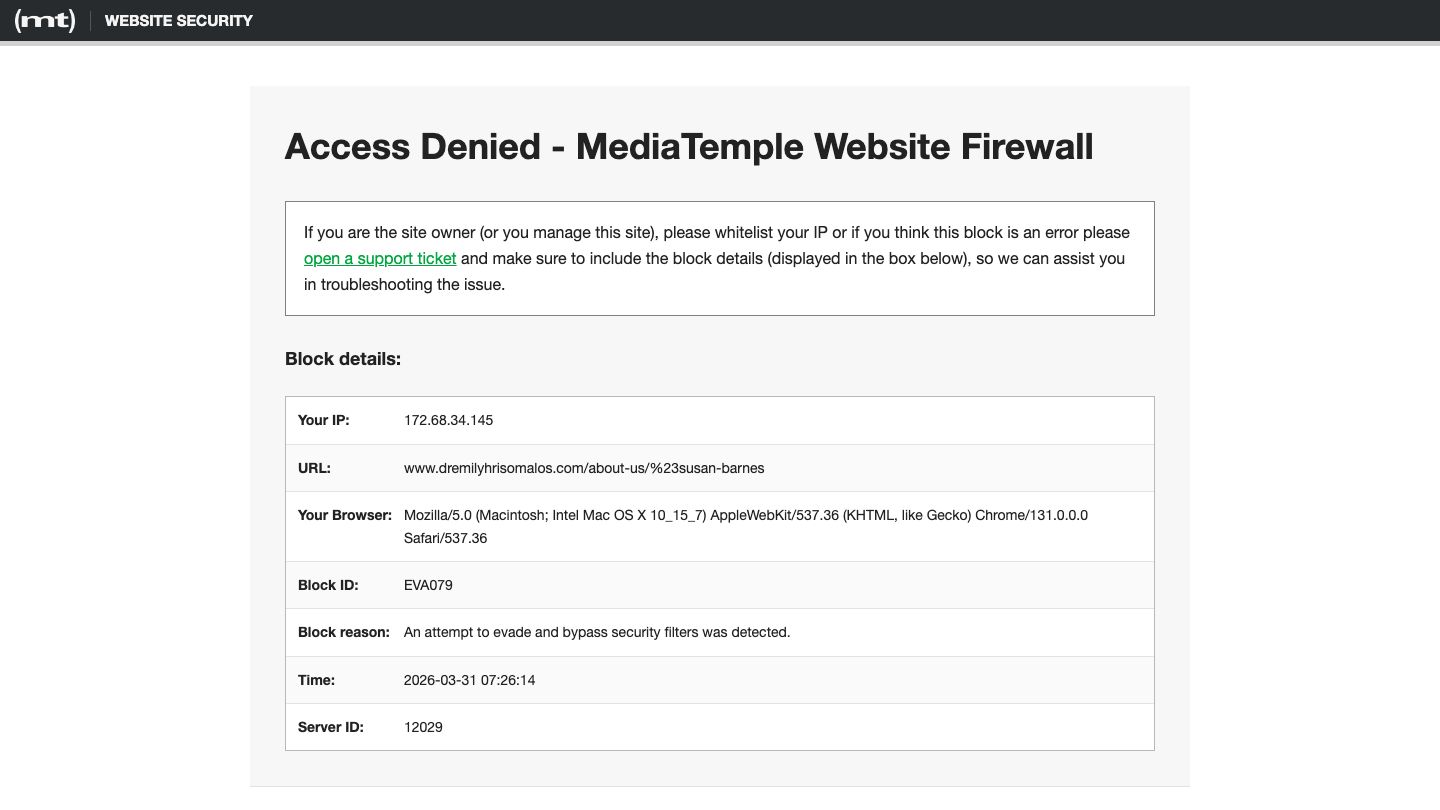Screen dimensions: 1440x810
Task: Click the (mt) MediaTemple logo
Action: click(x=45, y=20)
